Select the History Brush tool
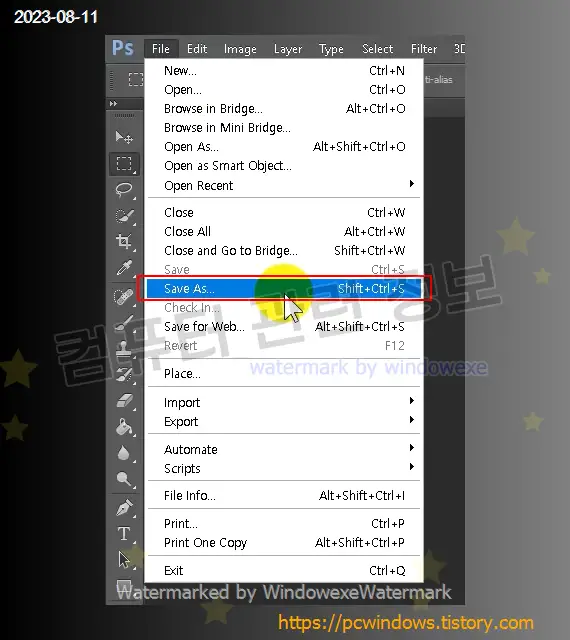The image size is (570, 640). pos(124,375)
